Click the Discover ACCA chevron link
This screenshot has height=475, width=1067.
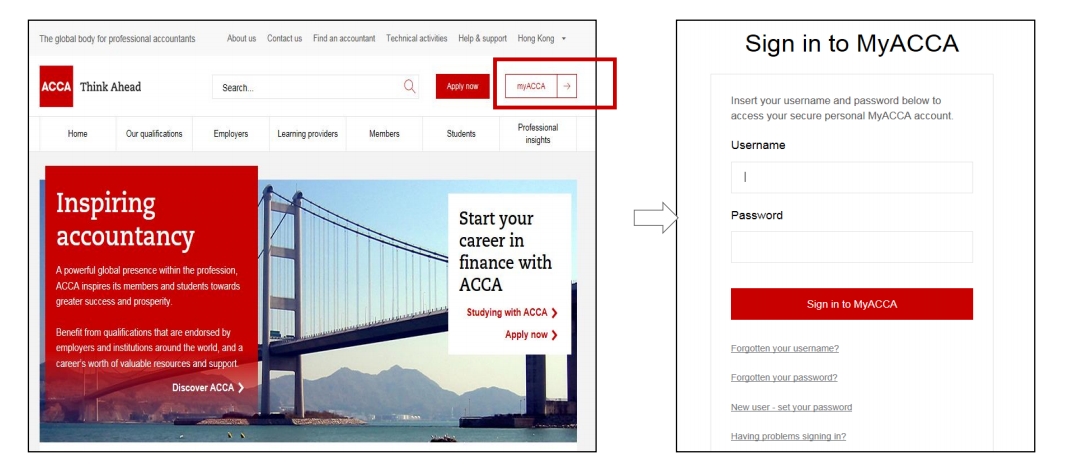(208, 387)
